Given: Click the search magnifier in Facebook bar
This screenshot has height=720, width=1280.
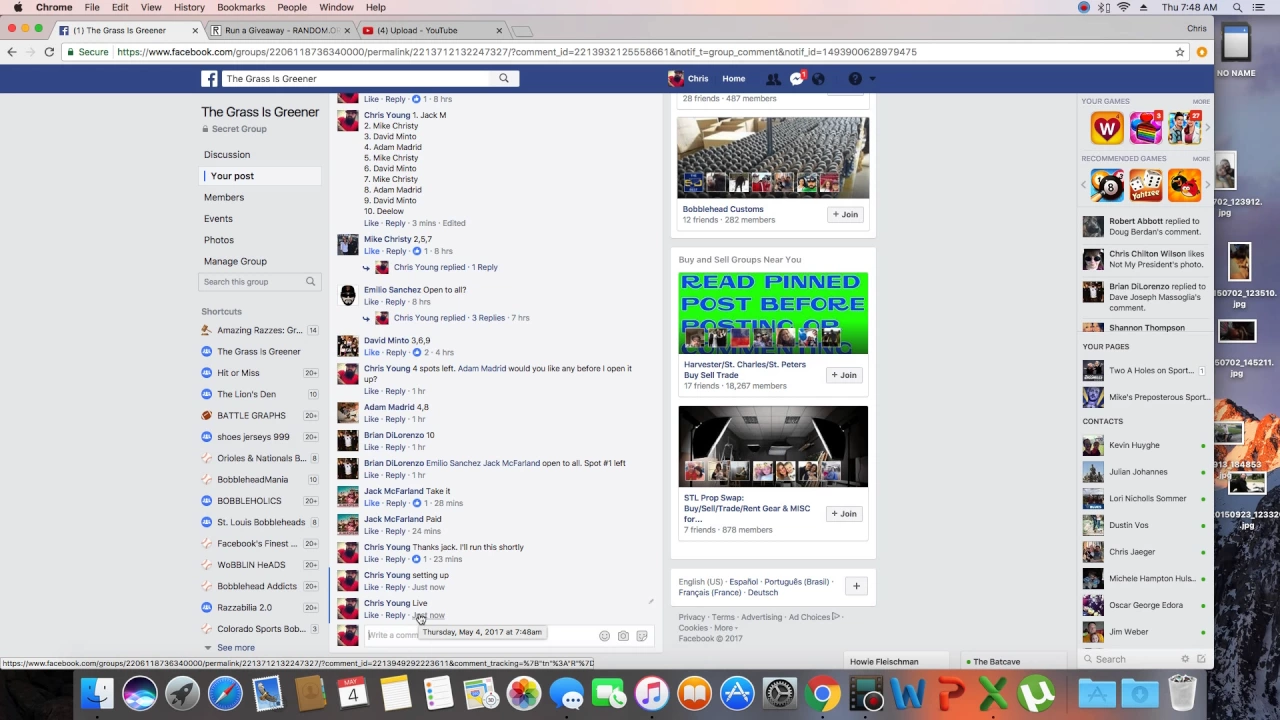Looking at the screenshot, I should point(504,78).
